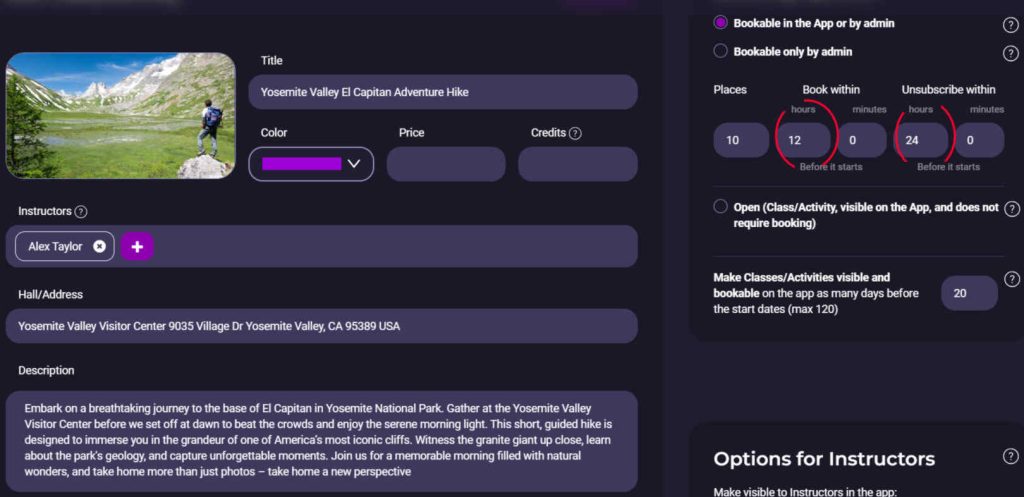Show help for Bookable in the App option
1024x497 pixels.
(1010, 25)
